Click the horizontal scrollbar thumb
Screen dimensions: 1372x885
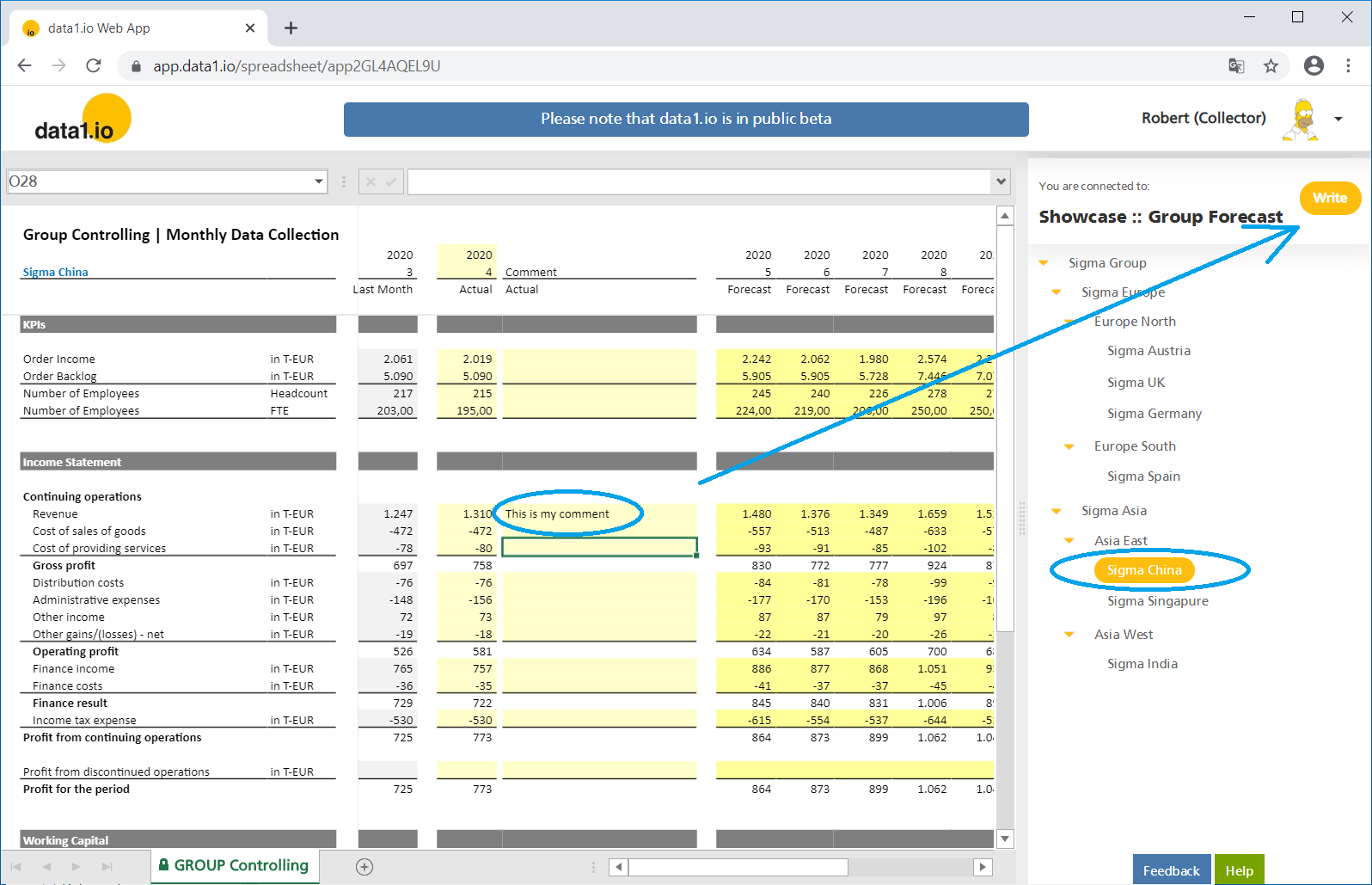click(738, 867)
